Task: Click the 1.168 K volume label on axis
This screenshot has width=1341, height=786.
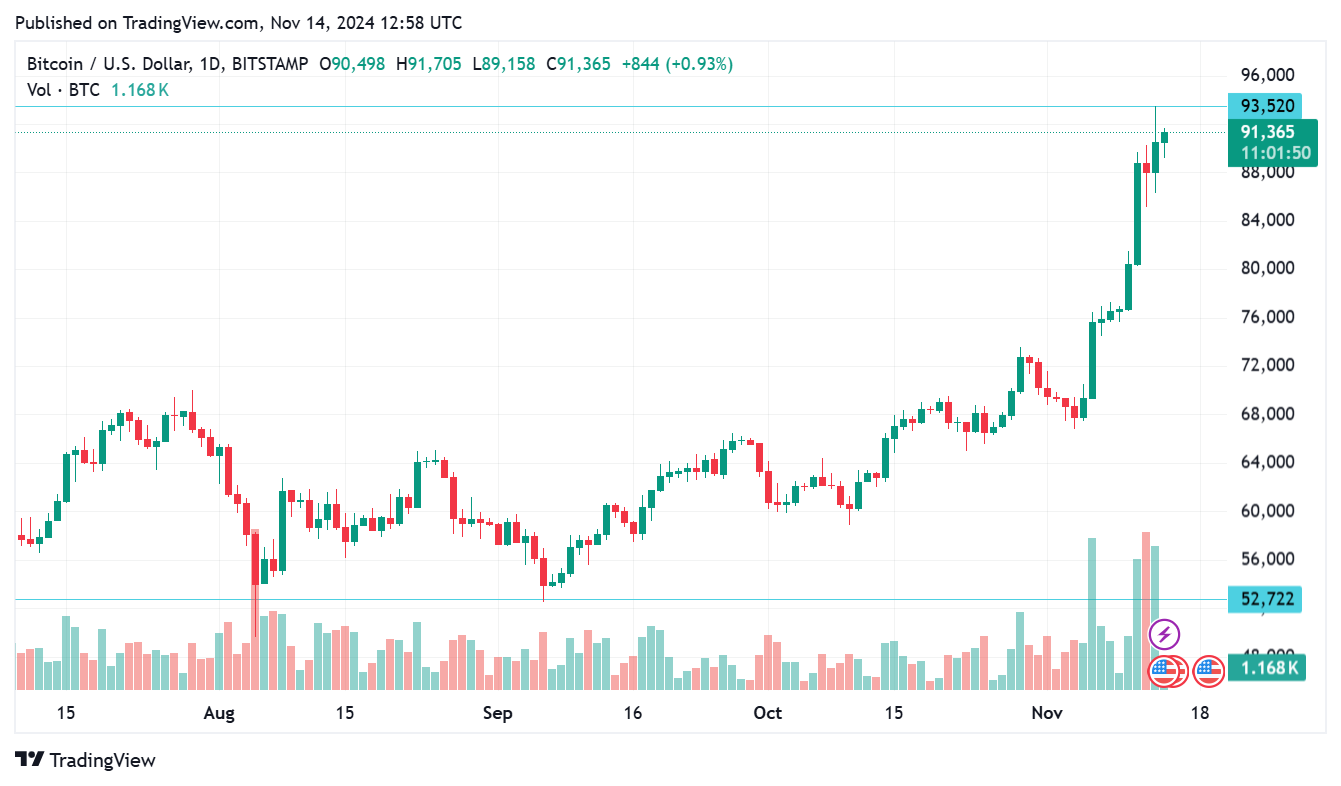Action: (1267, 668)
